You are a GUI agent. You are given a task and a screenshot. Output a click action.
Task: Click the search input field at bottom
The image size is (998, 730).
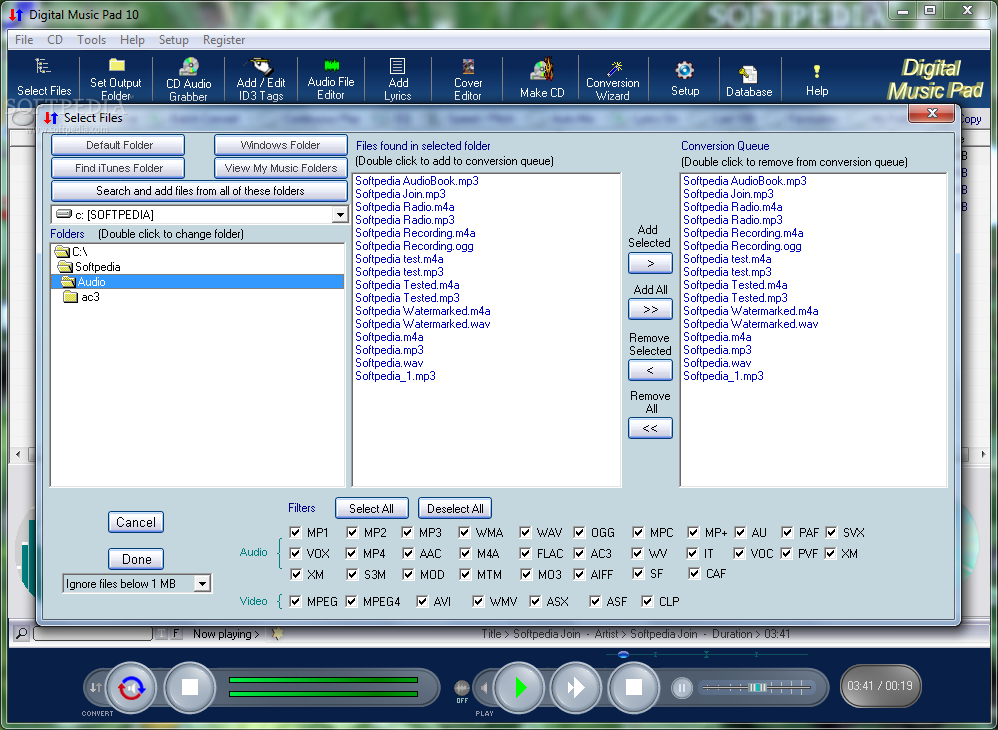[93, 633]
